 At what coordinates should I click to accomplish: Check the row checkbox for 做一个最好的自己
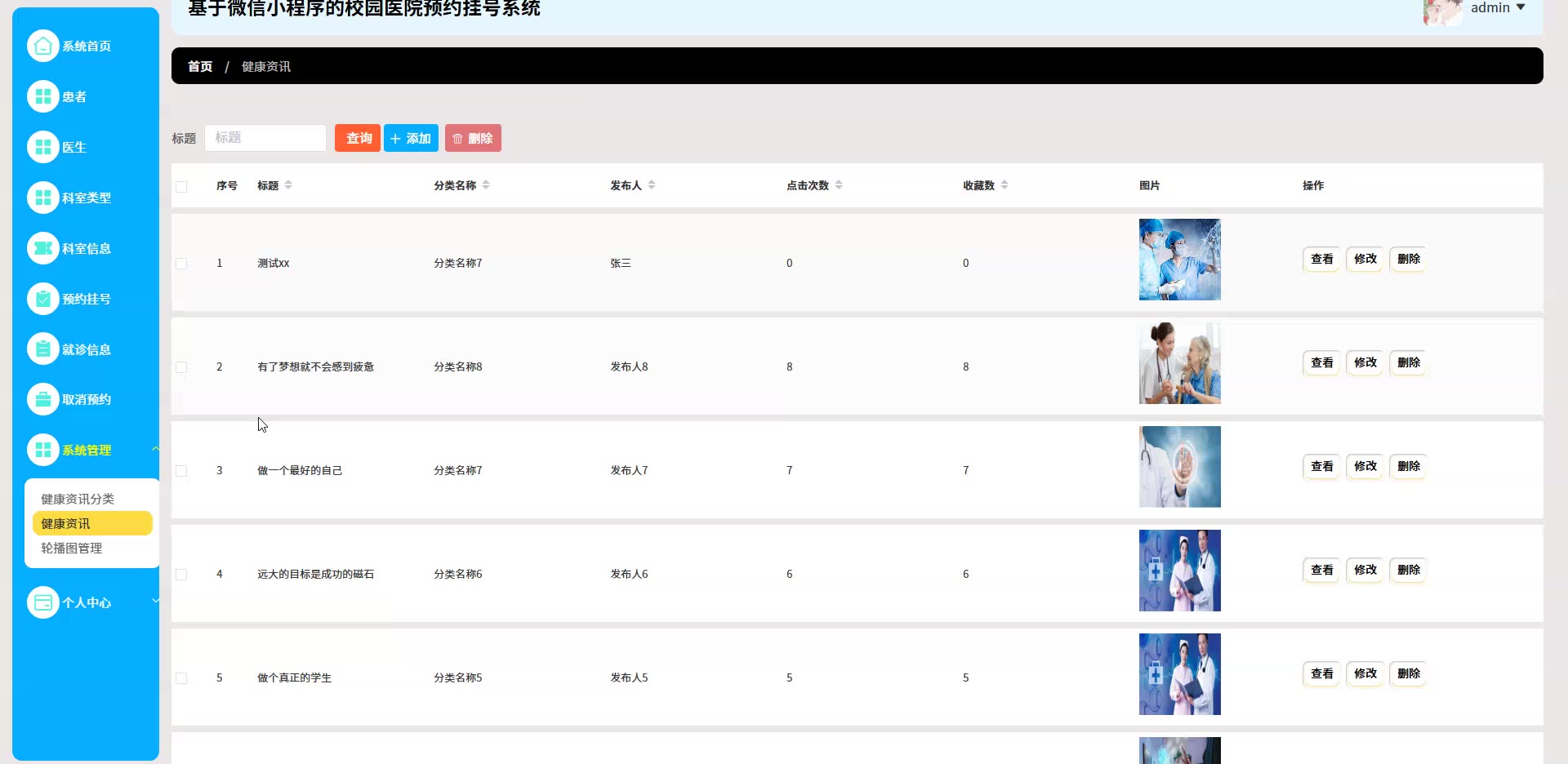tap(181, 471)
